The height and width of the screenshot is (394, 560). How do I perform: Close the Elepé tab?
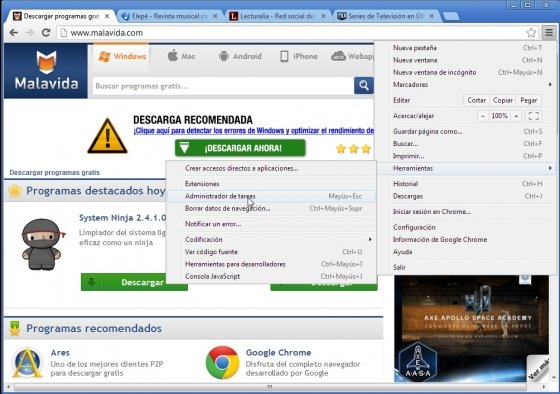pyautogui.click(x=215, y=16)
